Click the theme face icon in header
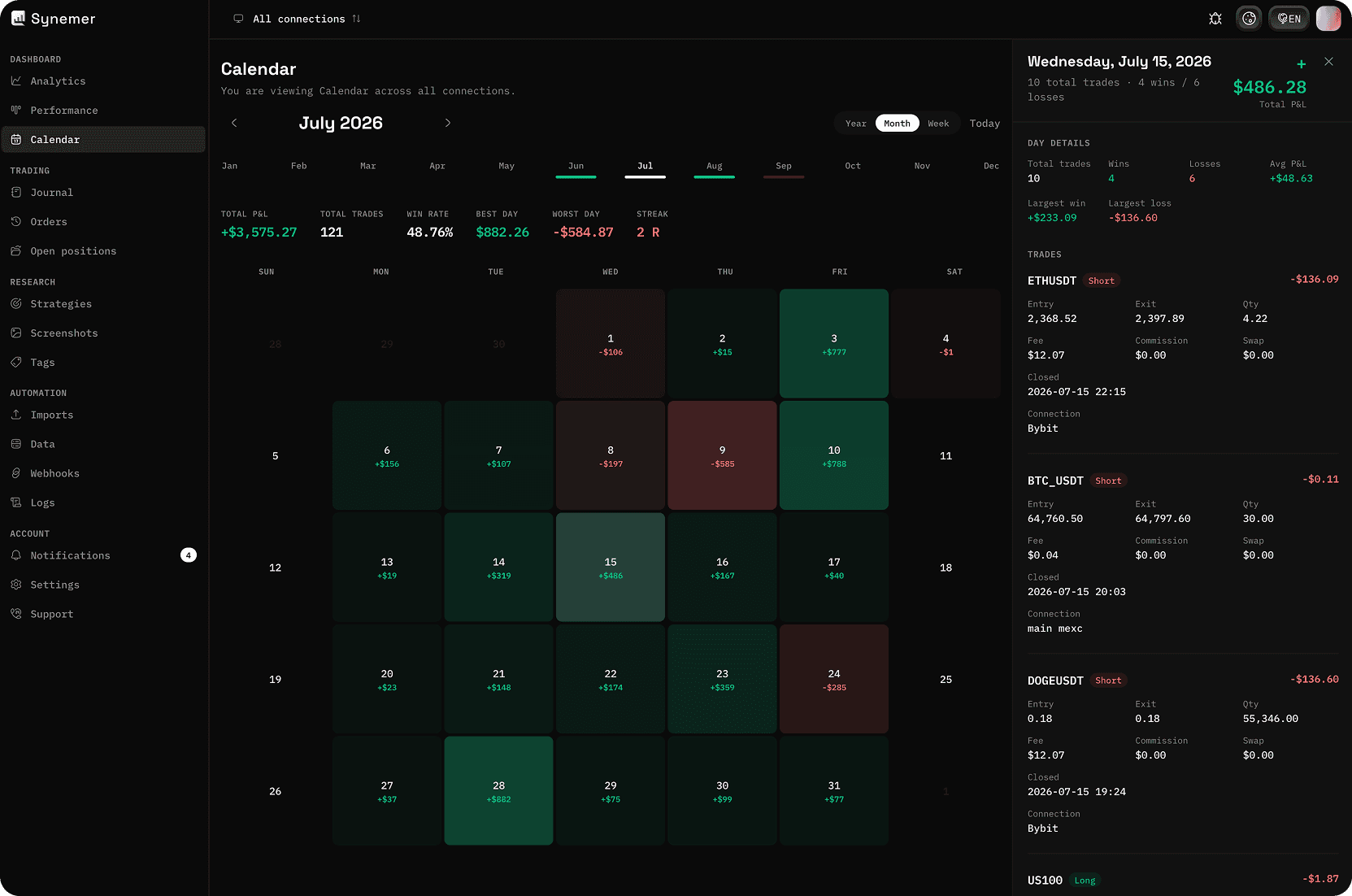 pyautogui.click(x=1250, y=19)
